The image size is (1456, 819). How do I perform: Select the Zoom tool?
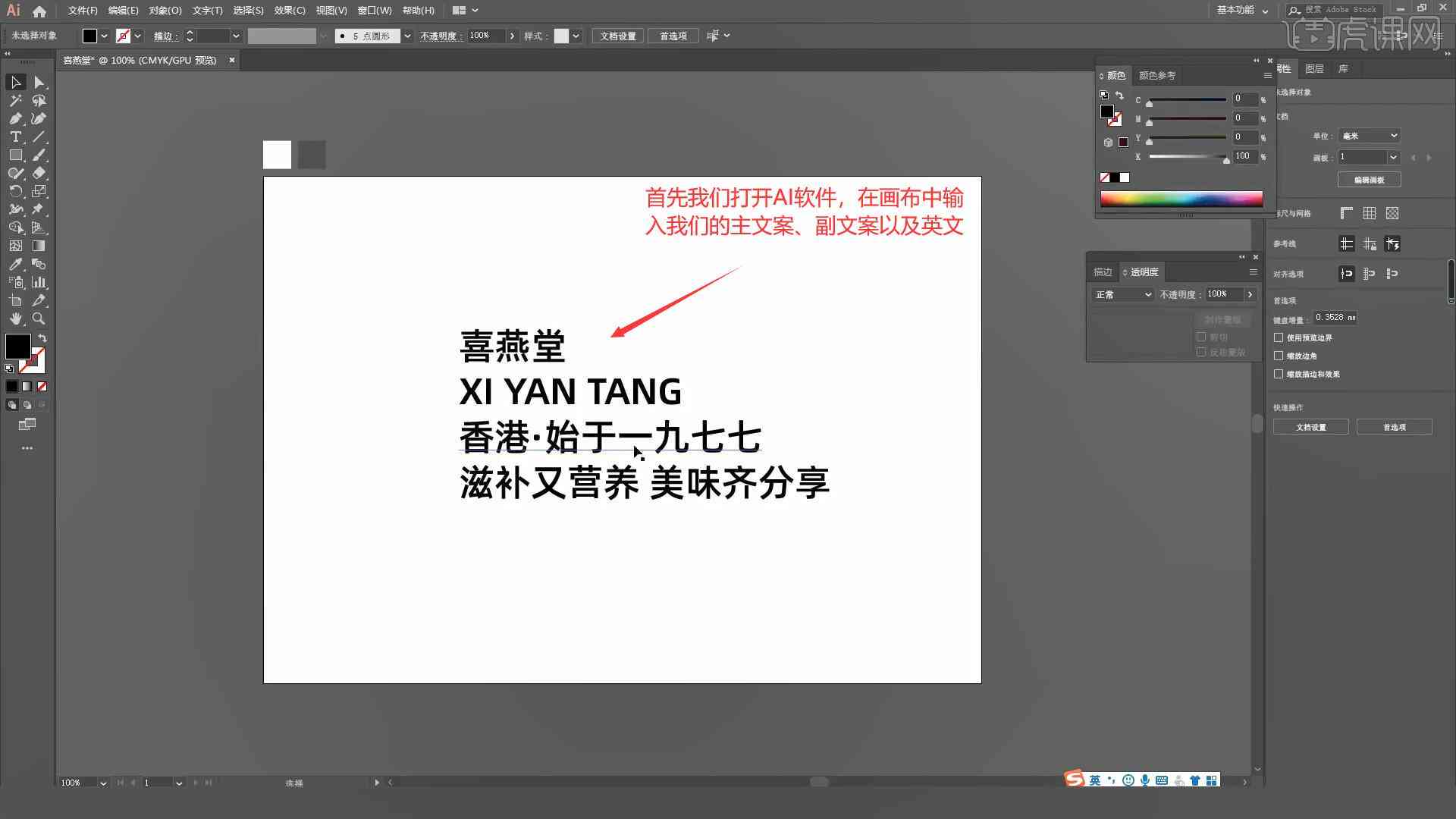[x=40, y=318]
